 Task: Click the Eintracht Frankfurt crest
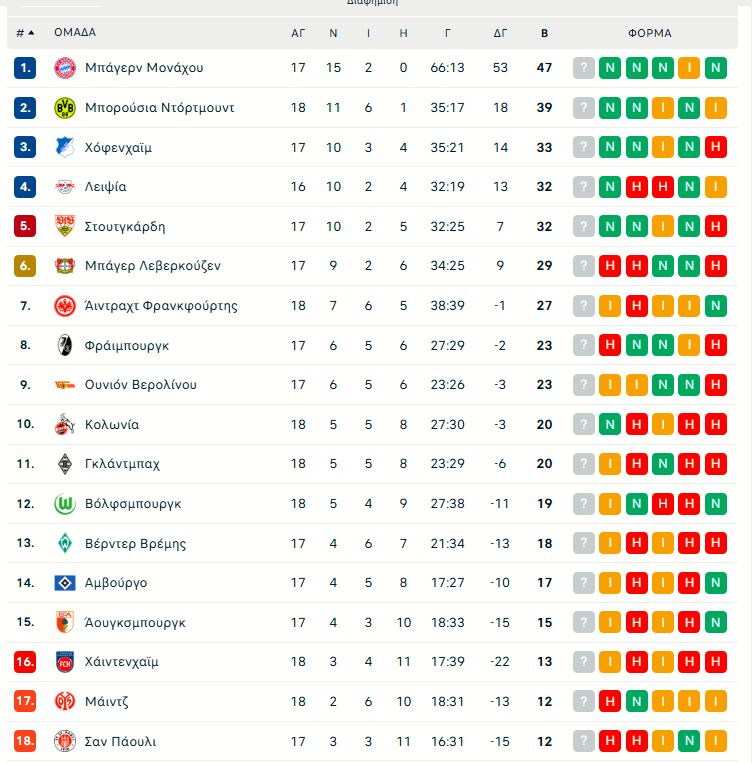65,305
